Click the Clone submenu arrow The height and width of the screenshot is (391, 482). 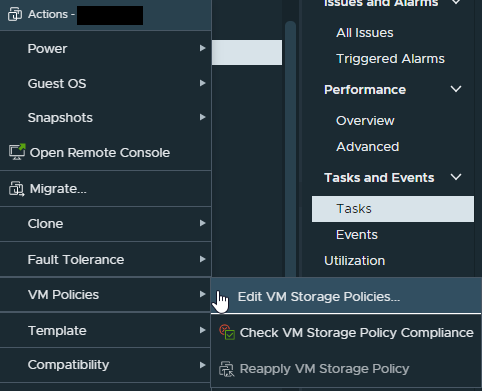tap(202, 223)
